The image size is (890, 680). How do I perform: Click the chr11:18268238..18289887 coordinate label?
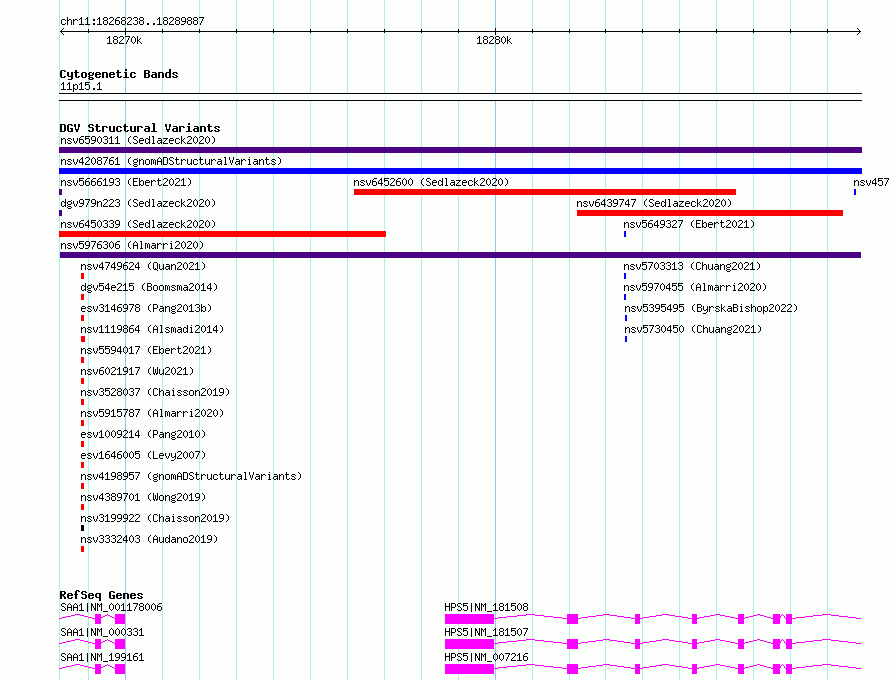point(132,22)
